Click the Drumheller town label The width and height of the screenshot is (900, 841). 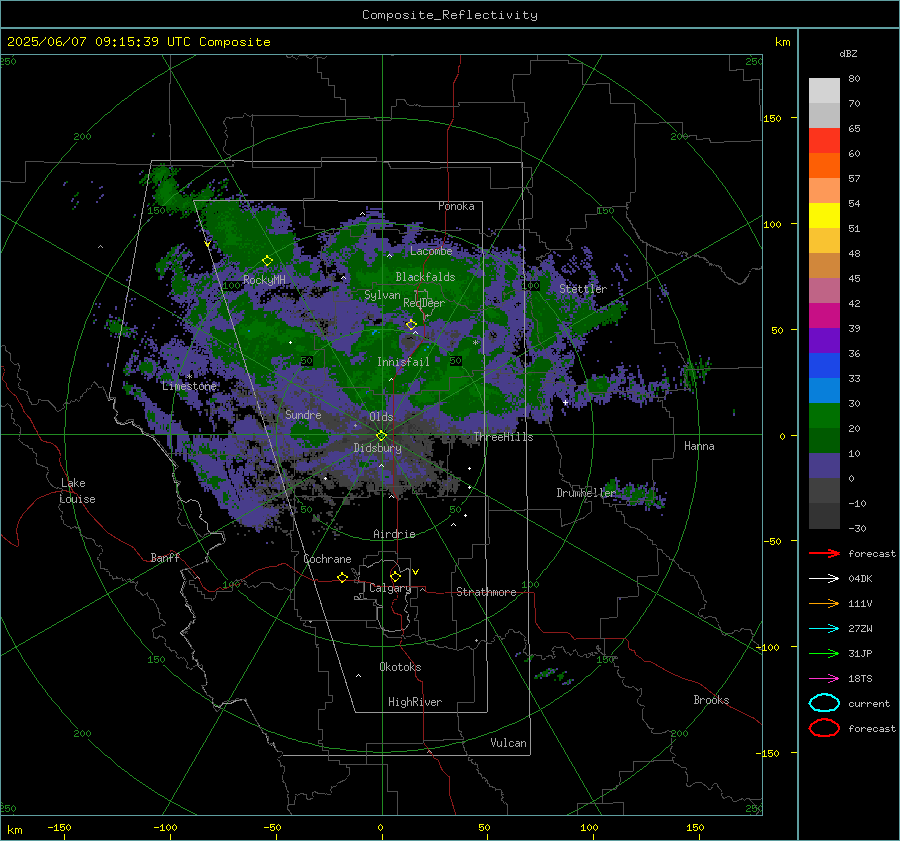(x=586, y=493)
